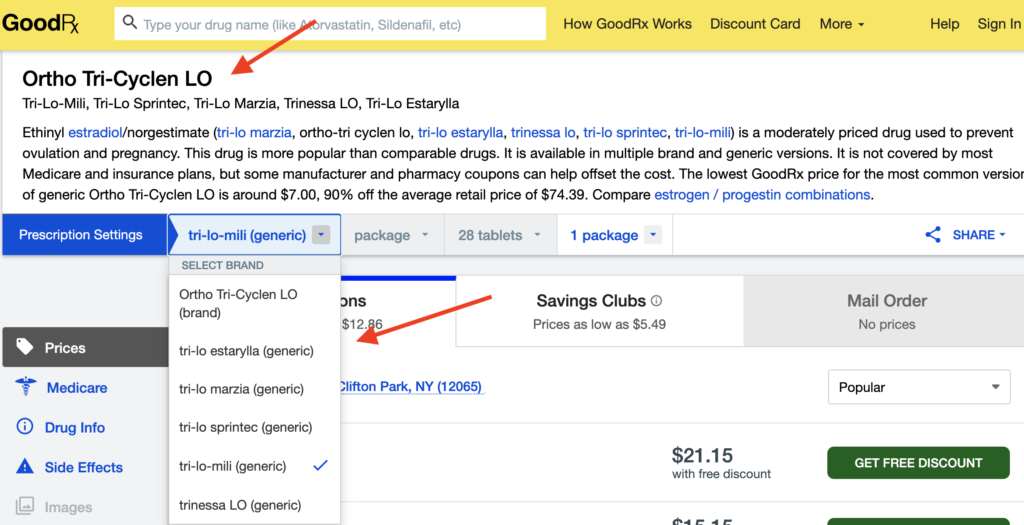Click the Savings Clubs info icon
Screen dimensions: 1024x525
[x=656, y=301]
